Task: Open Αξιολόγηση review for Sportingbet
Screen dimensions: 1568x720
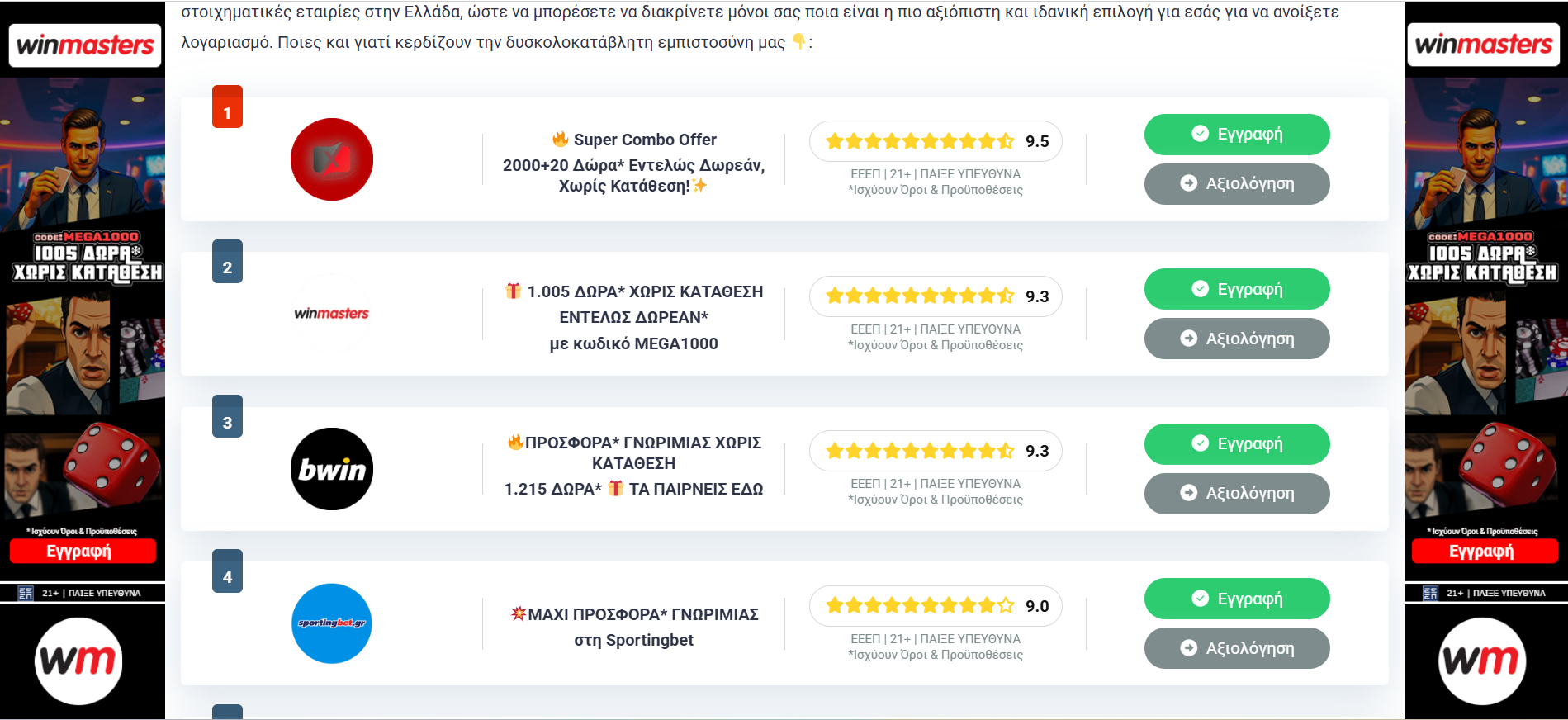Action: pyautogui.click(x=1236, y=648)
